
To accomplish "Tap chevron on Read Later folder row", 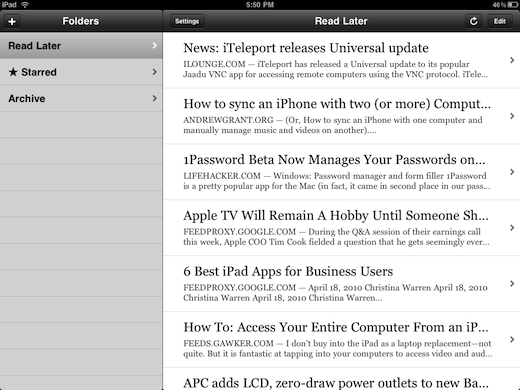I will coord(155,45).
